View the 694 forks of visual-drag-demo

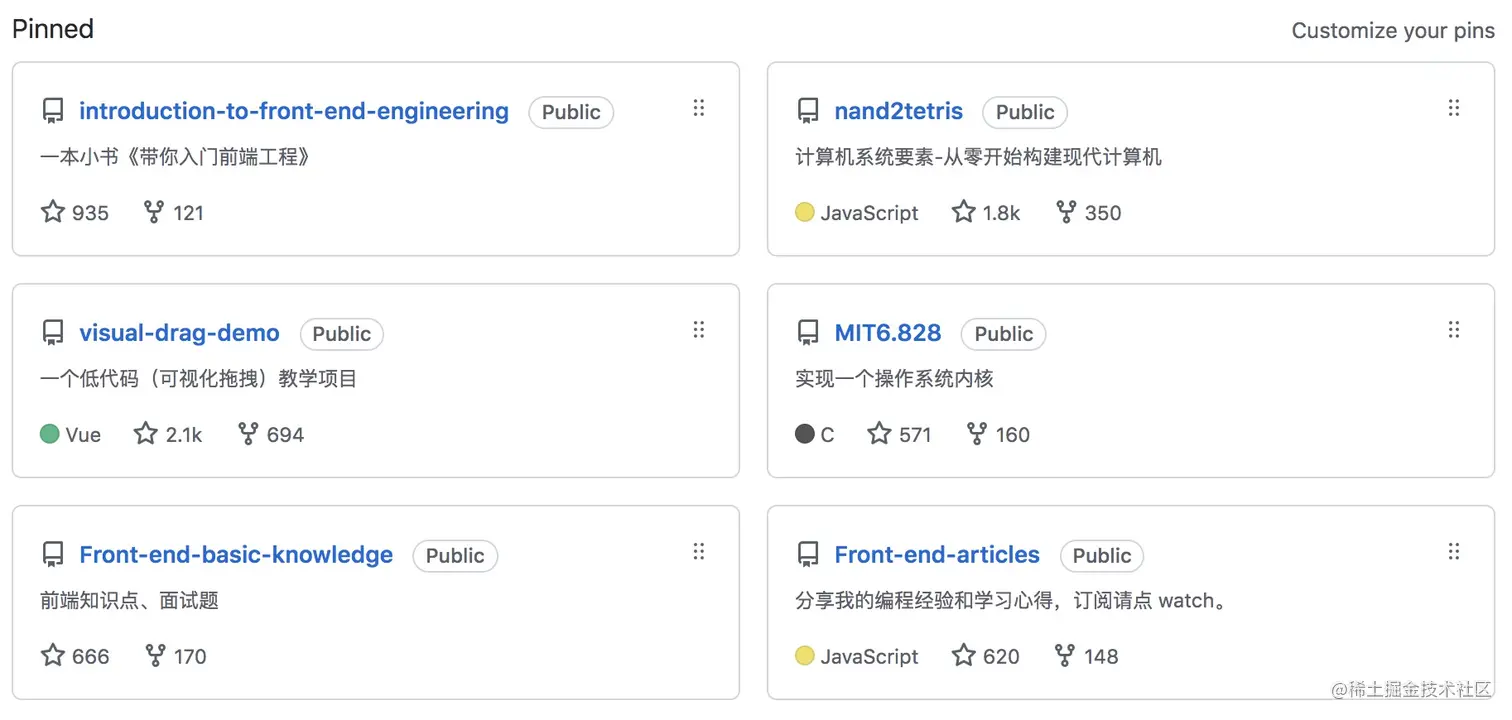pos(271,434)
